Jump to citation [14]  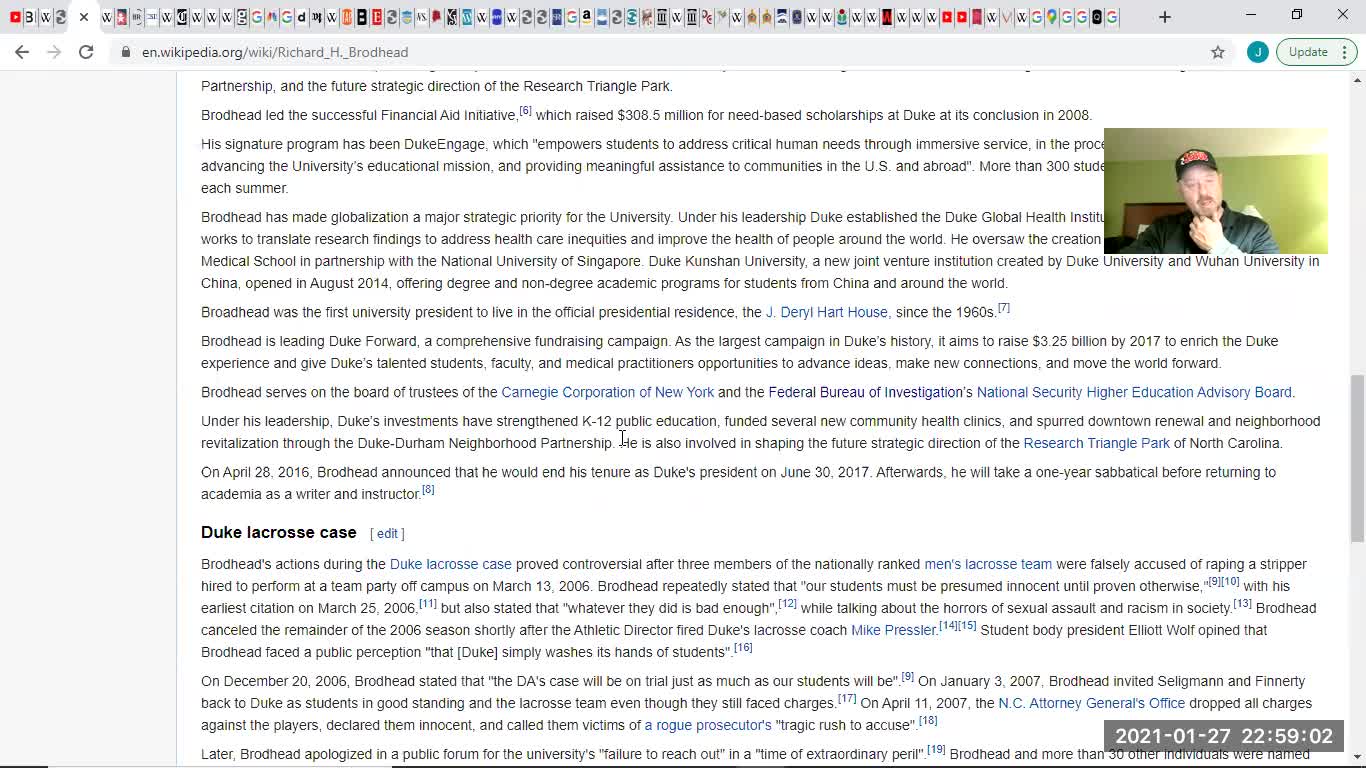(x=948, y=626)
